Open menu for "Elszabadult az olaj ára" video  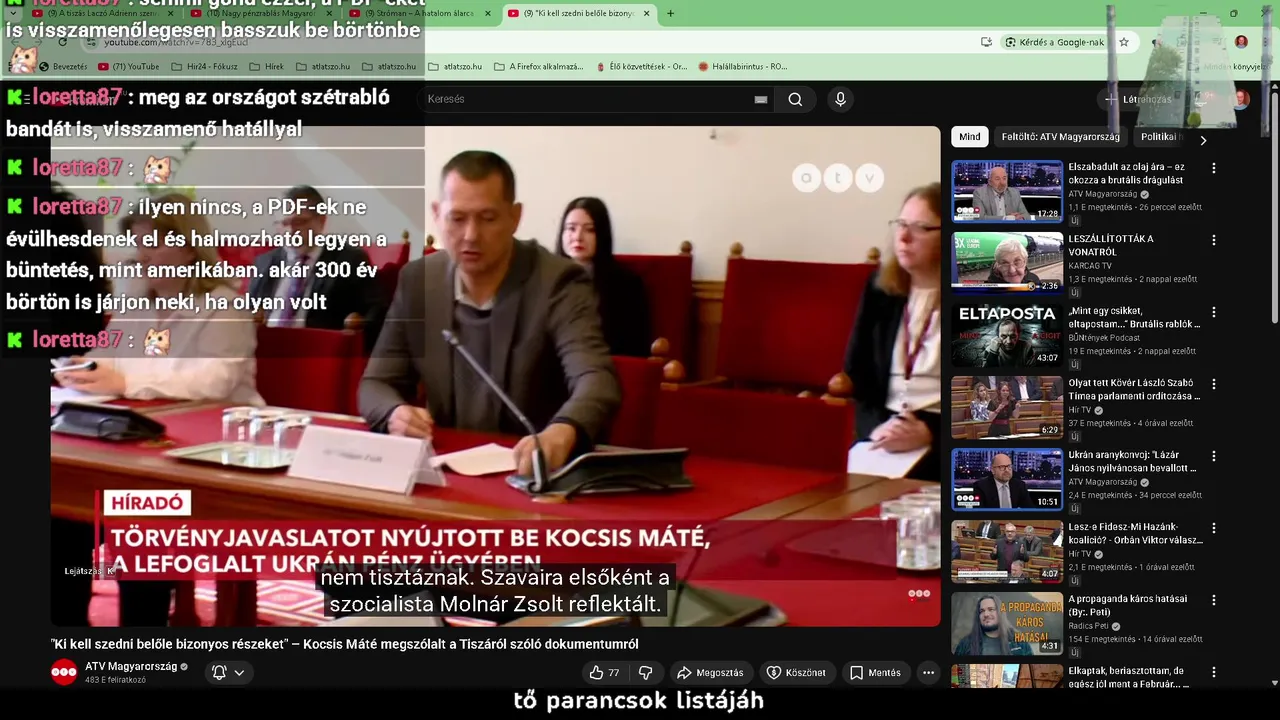pyautogui.click(x=1214, y=168)
